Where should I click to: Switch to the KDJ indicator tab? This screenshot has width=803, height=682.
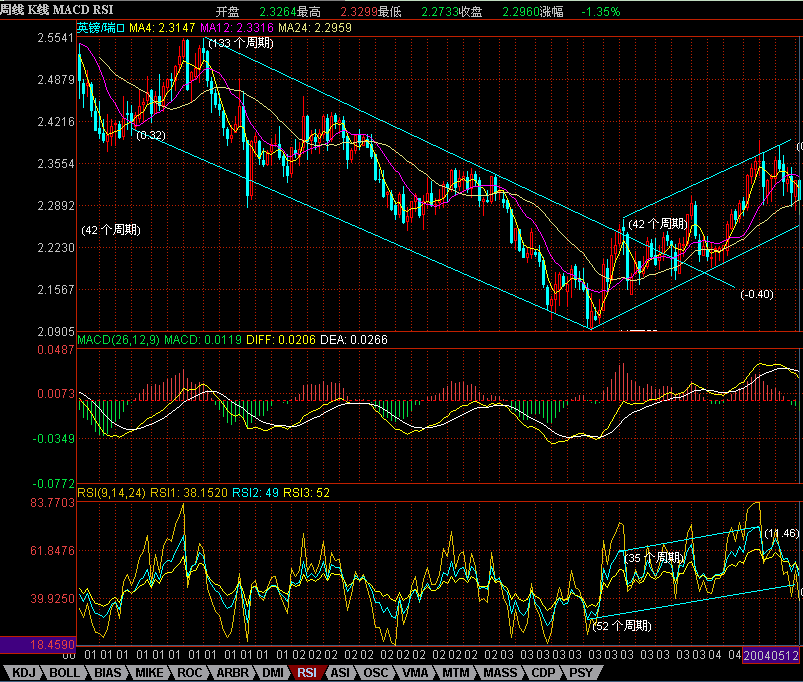24,673
